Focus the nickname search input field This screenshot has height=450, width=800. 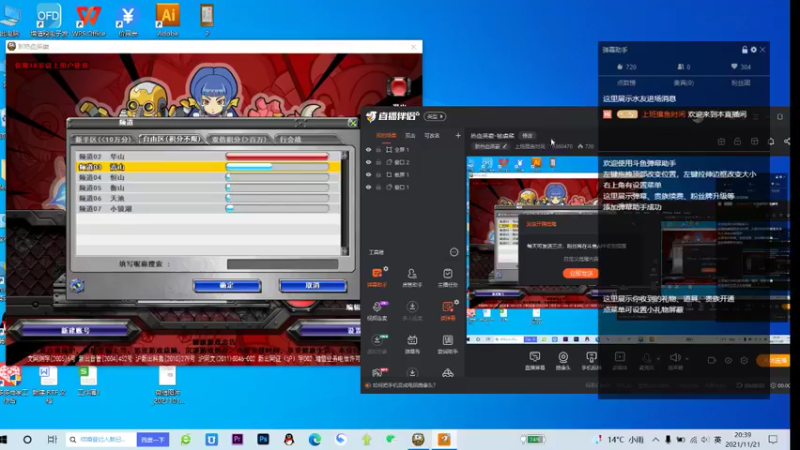click(283, 264)
